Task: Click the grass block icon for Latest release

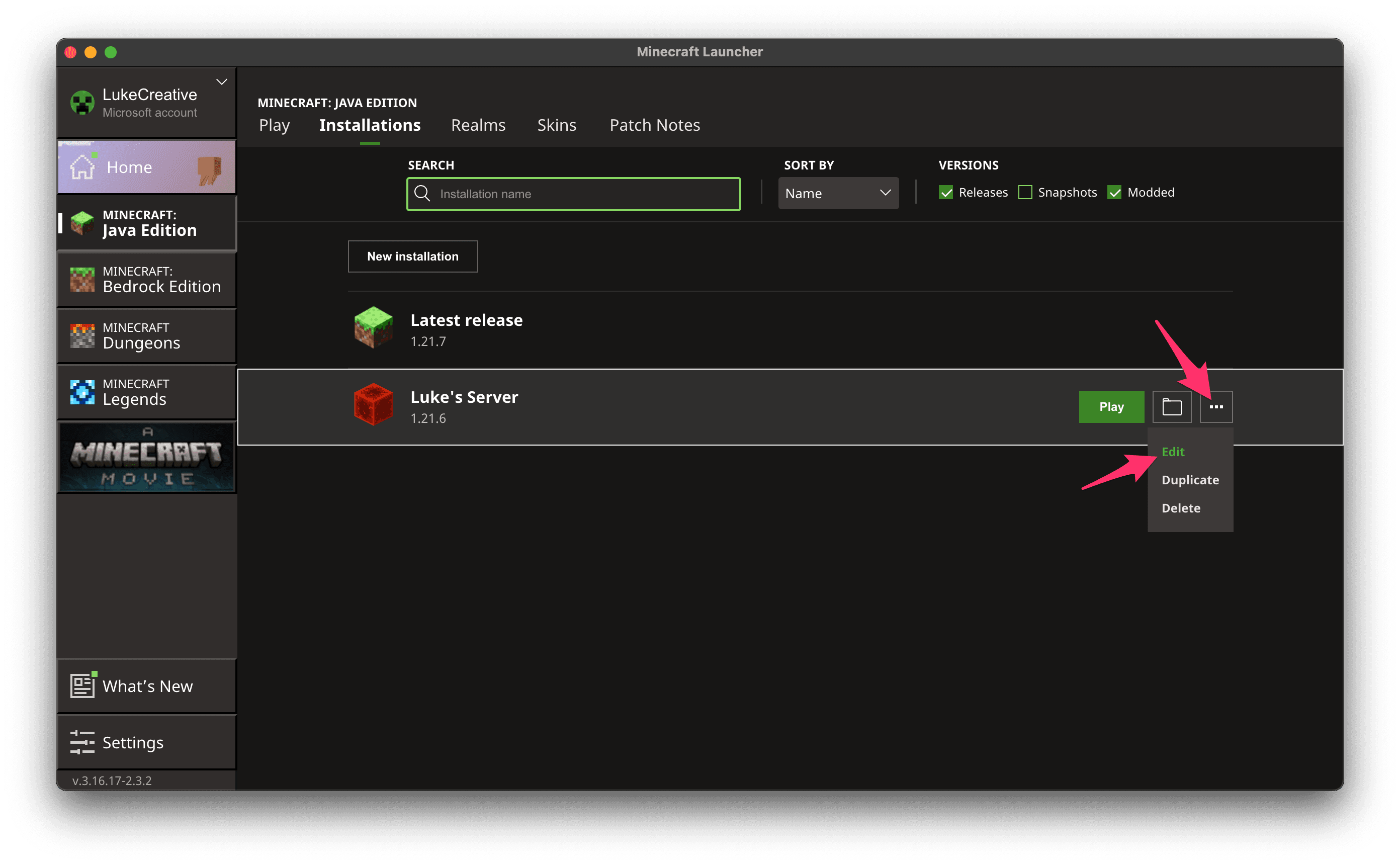Action: coord(373,327)
